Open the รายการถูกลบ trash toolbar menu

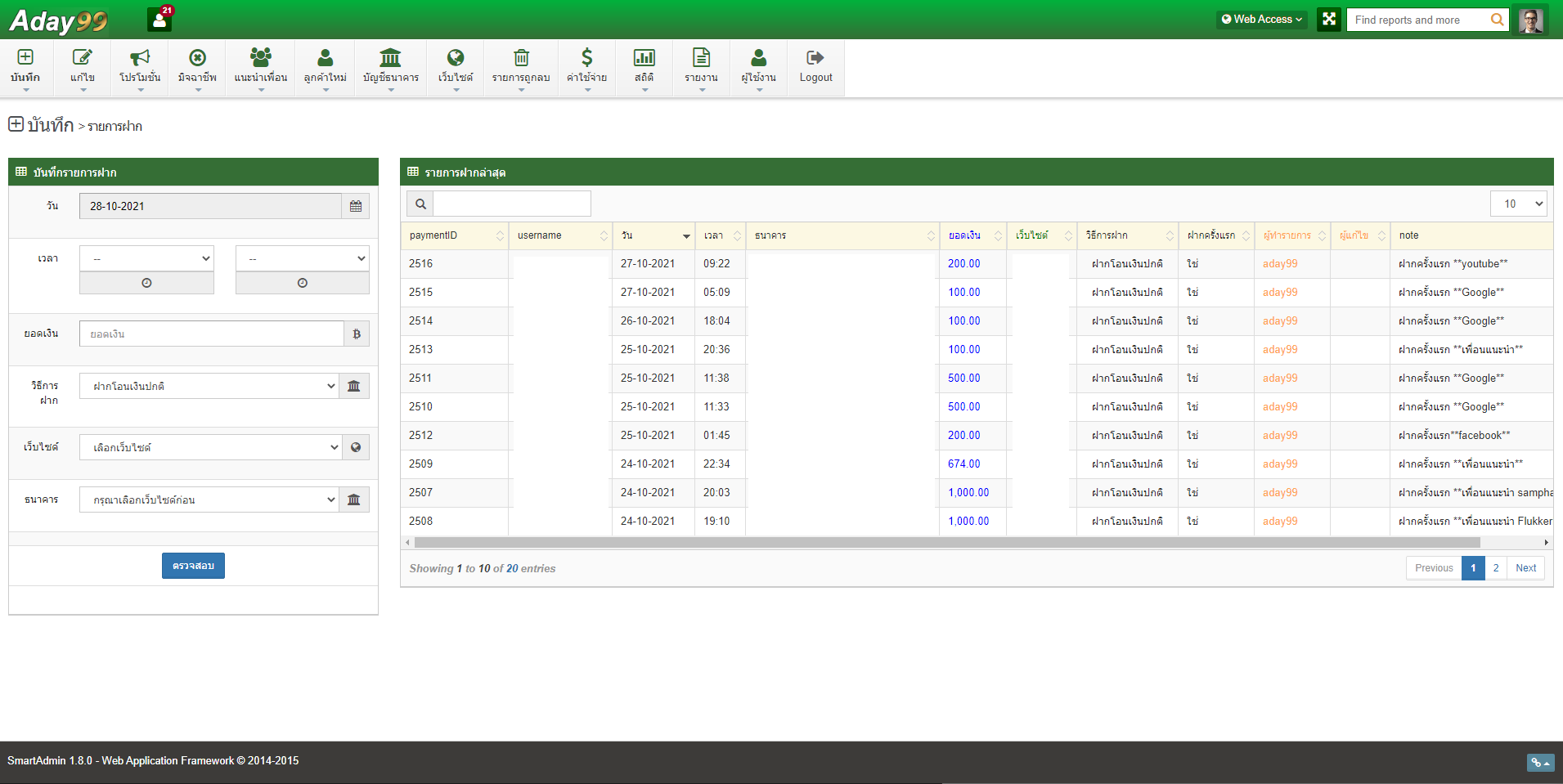[x=521, y=68]
